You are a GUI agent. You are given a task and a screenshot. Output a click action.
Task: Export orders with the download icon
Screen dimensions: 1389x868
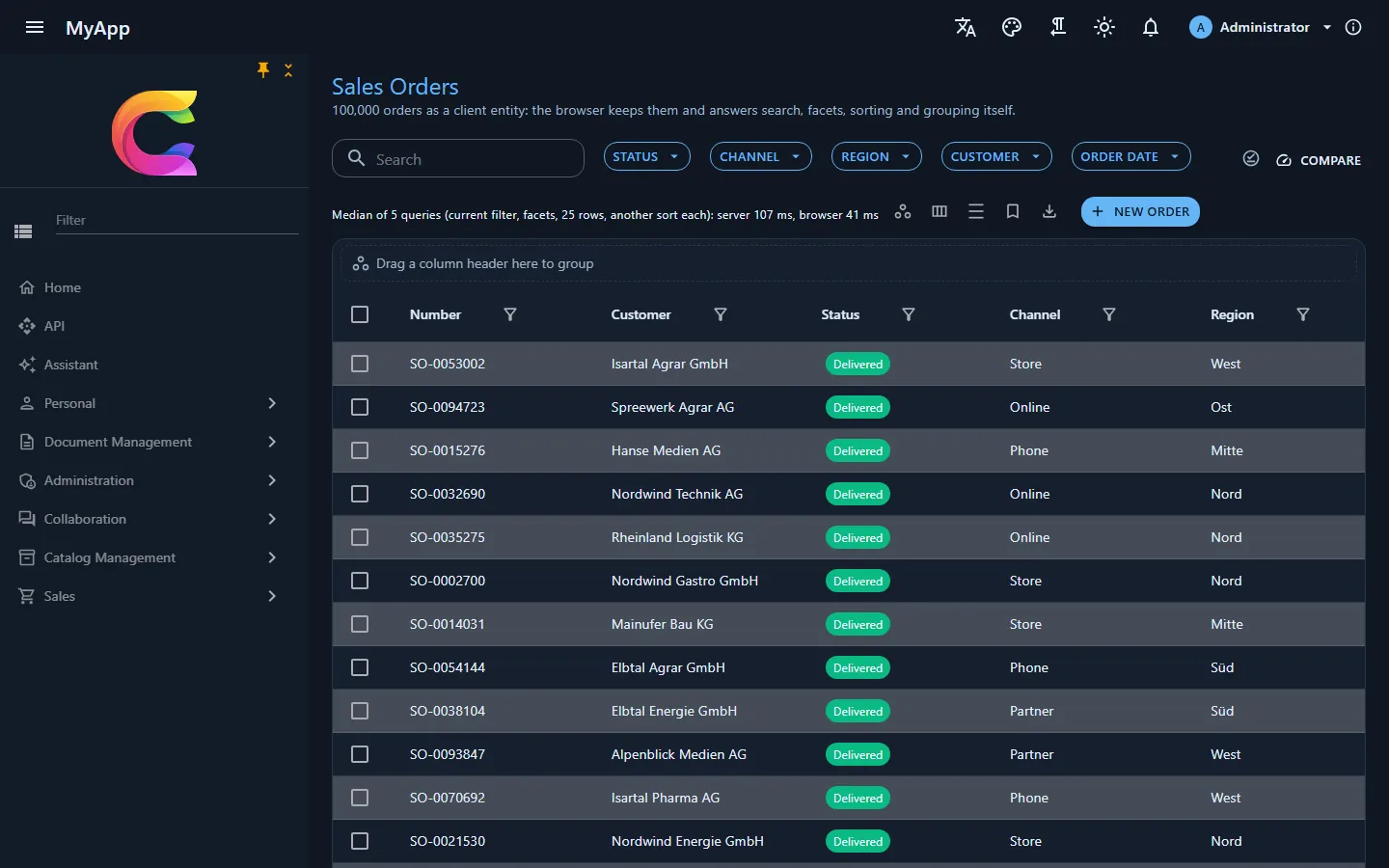point(1049,211)
